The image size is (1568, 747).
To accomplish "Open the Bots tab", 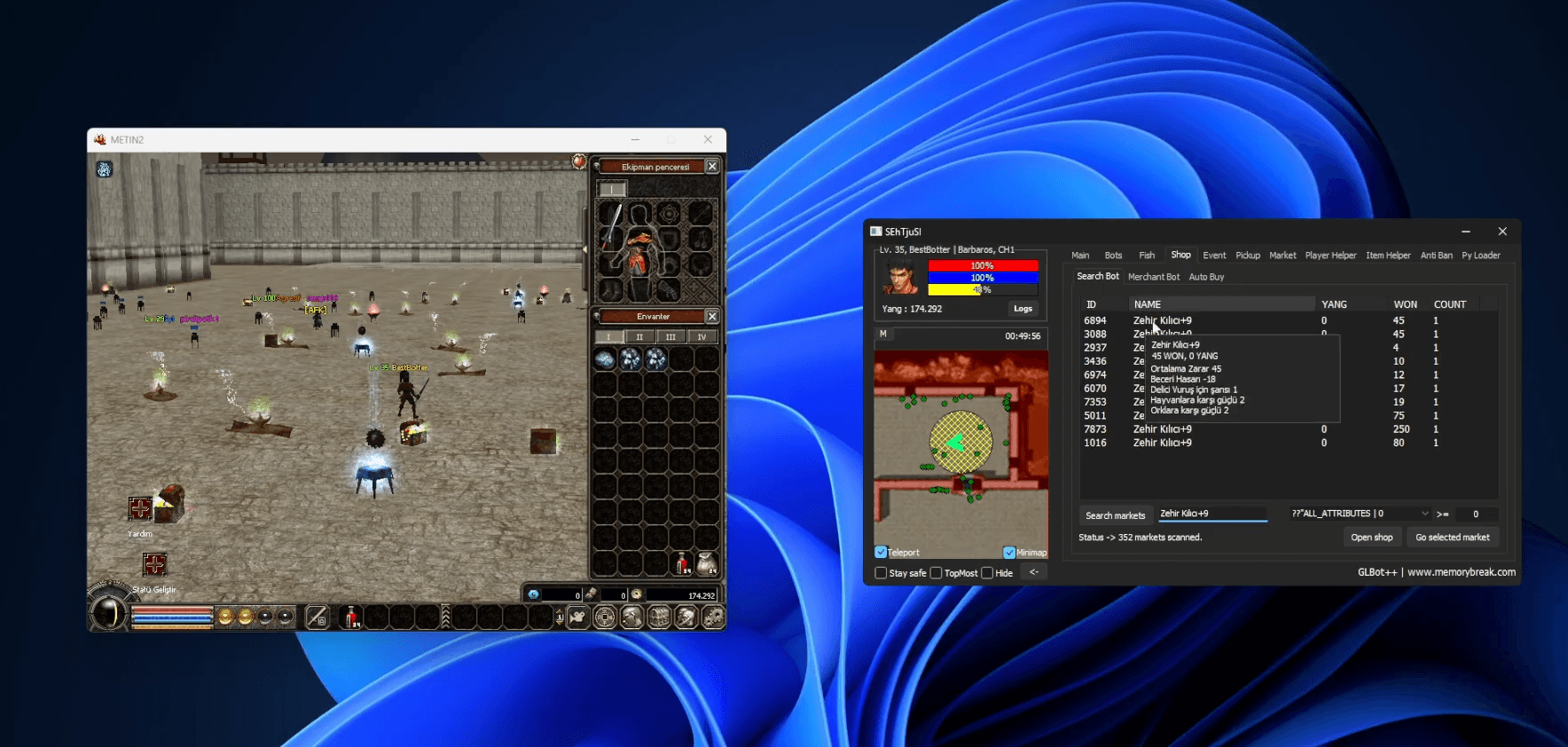I will pos(1113,256).
